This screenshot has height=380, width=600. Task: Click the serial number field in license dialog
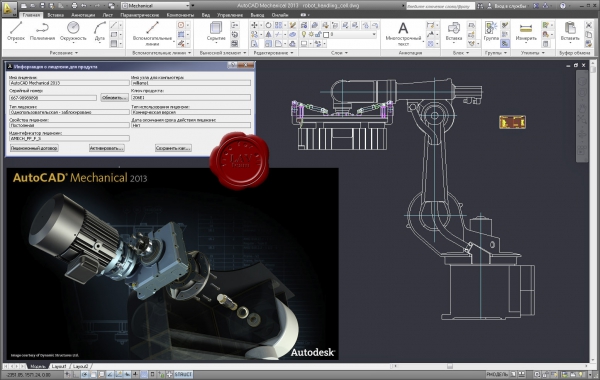(x=53, y=98)
